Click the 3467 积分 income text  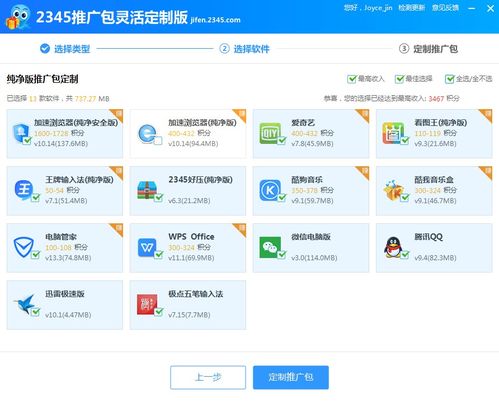pyautogui.click(x=444, y=99)
